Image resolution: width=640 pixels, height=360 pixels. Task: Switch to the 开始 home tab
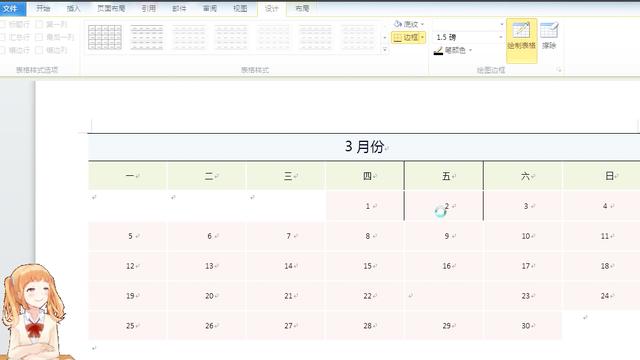click(x=43, y=8)
